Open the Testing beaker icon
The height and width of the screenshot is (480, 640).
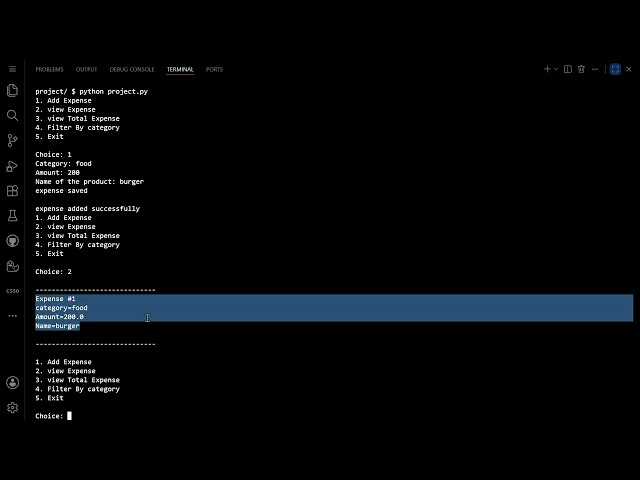[12, 216]
